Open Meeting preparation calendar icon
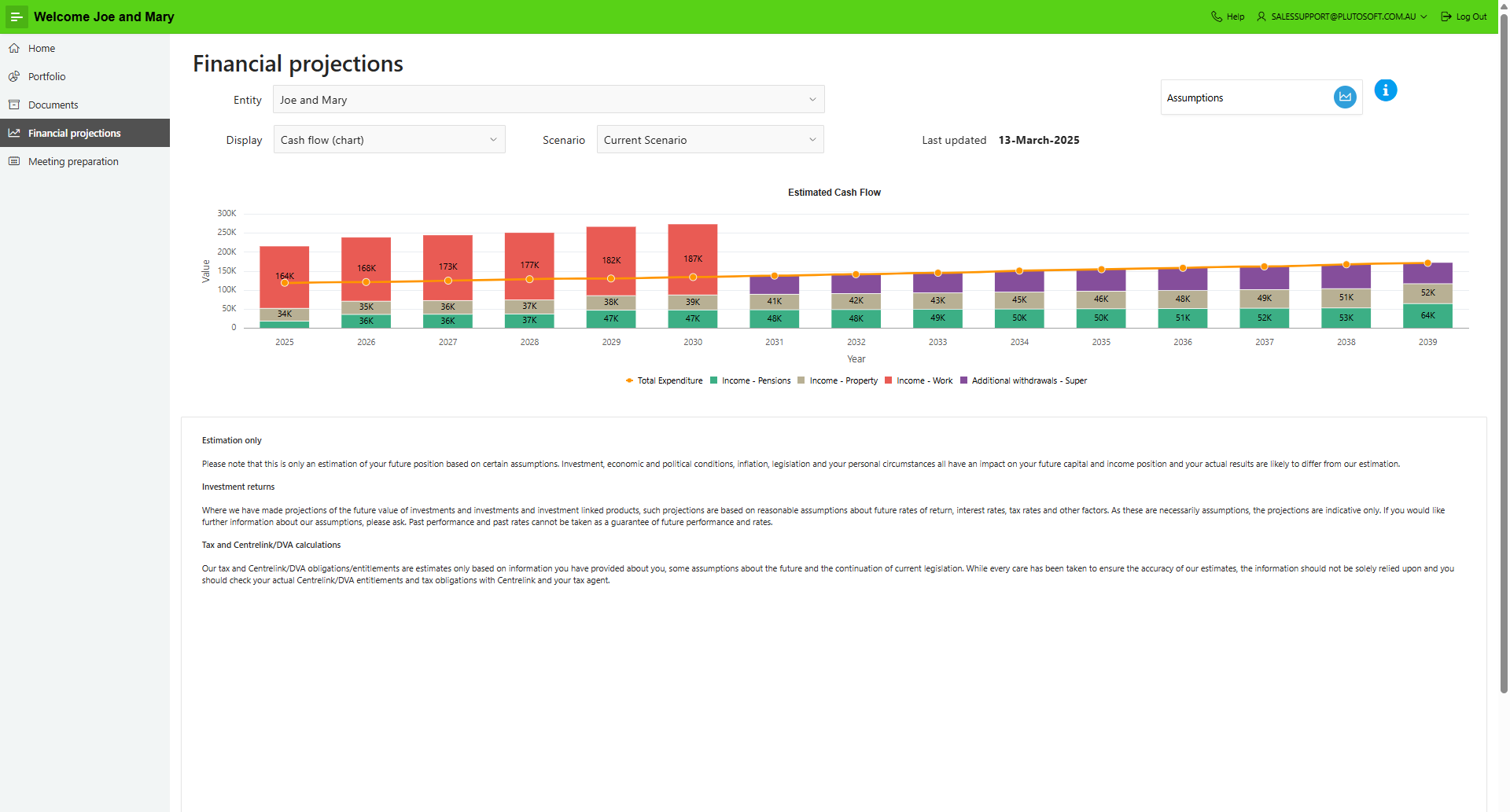 (14, 161)
